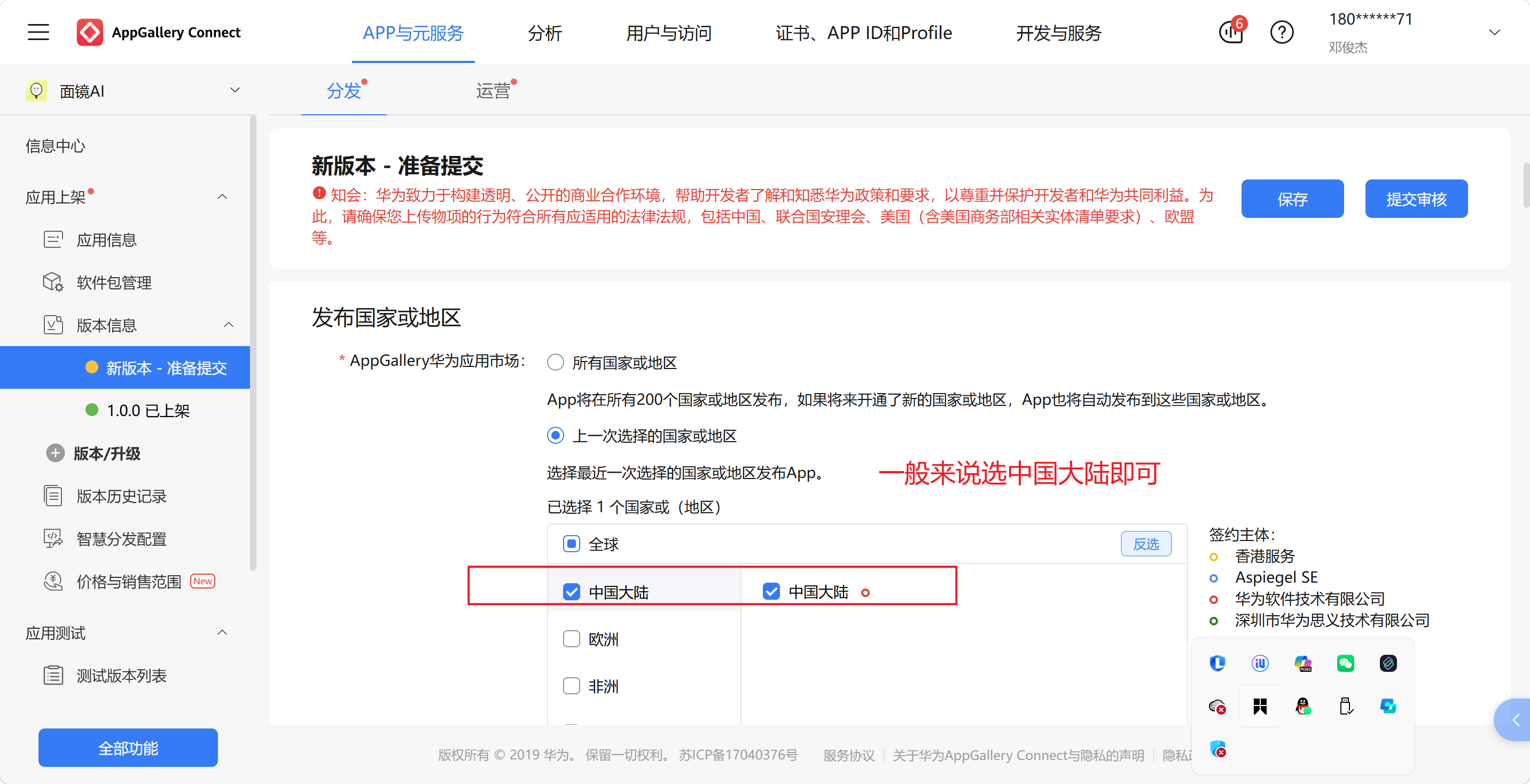This screenshot has width=1530, height=784.
Task: Click the 保存 button
Action: [x=1292, y=199]
